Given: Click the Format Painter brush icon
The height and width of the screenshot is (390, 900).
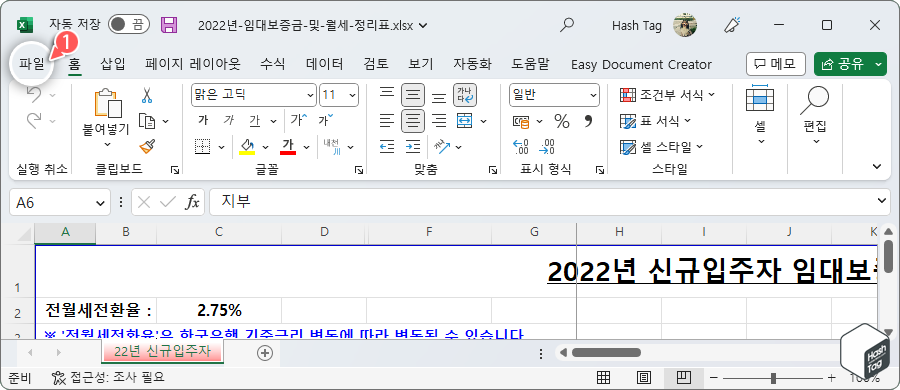Looking at the screenshot, I should [148, 146].
